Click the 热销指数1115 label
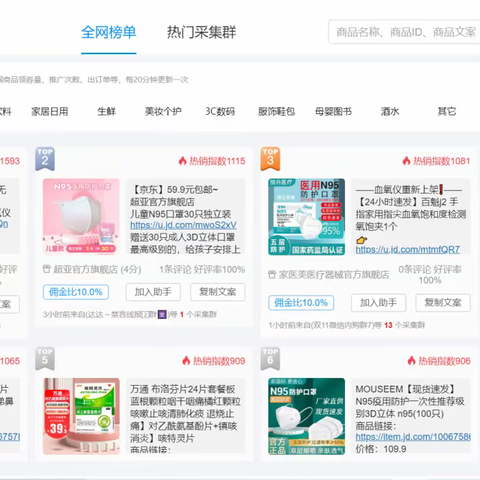This screenshot has width=480, height=480. point(217,161)
